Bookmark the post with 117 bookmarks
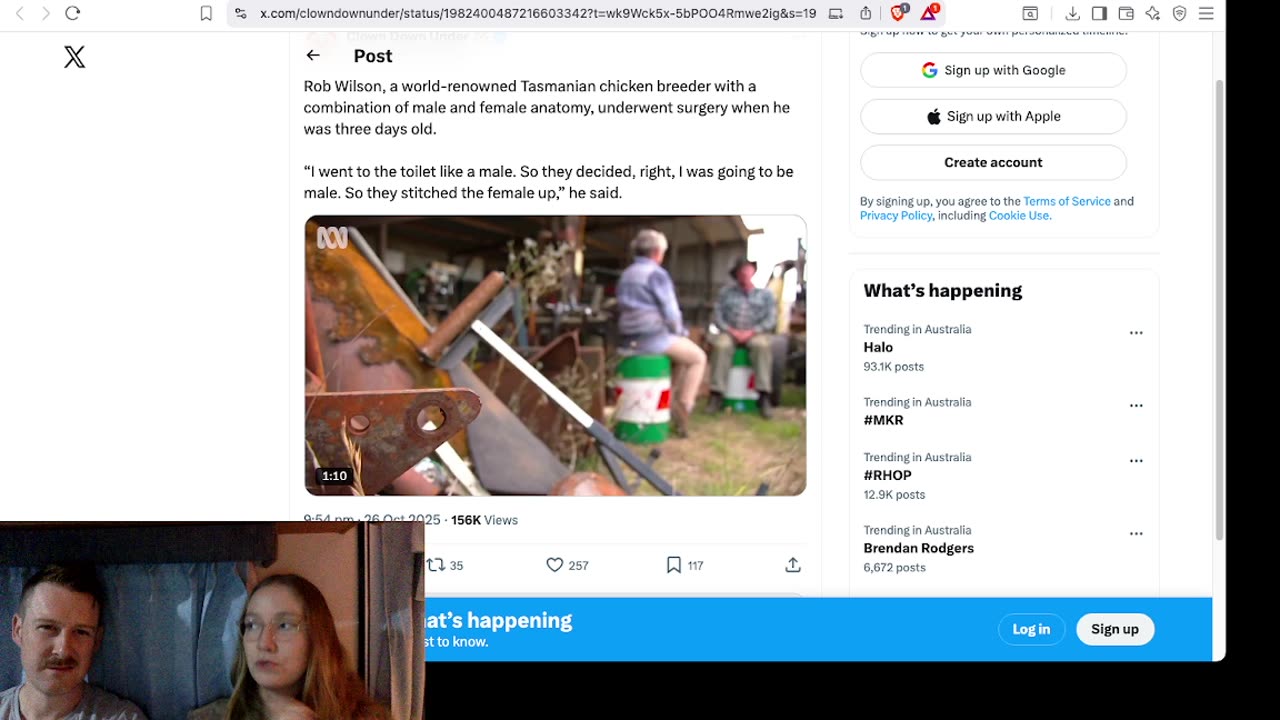This screenshot has width=1280, height=720. (685, 565)
